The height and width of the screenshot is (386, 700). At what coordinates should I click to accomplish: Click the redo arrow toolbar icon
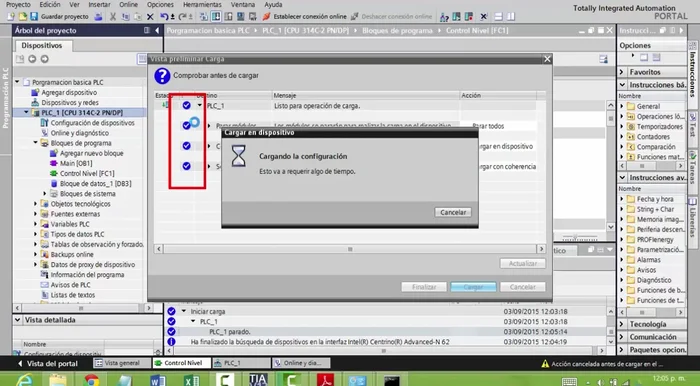point(183,17)
